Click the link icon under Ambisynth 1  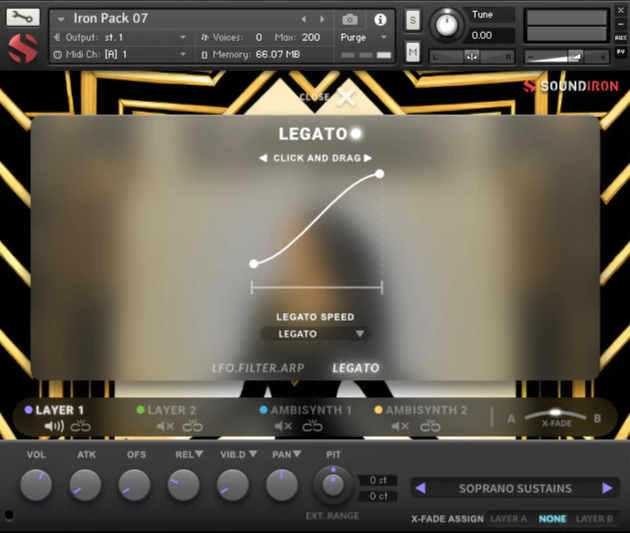[x=313, y=427]
